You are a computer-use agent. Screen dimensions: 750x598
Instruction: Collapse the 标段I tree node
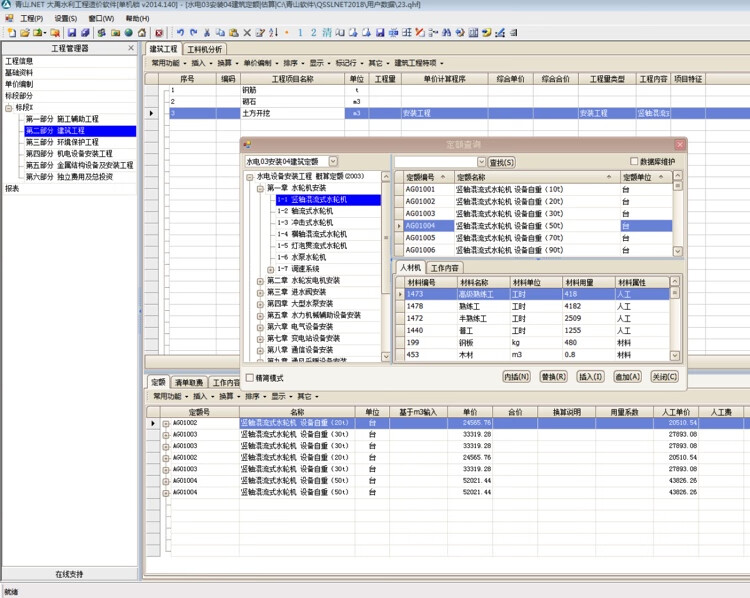point(9,107)
